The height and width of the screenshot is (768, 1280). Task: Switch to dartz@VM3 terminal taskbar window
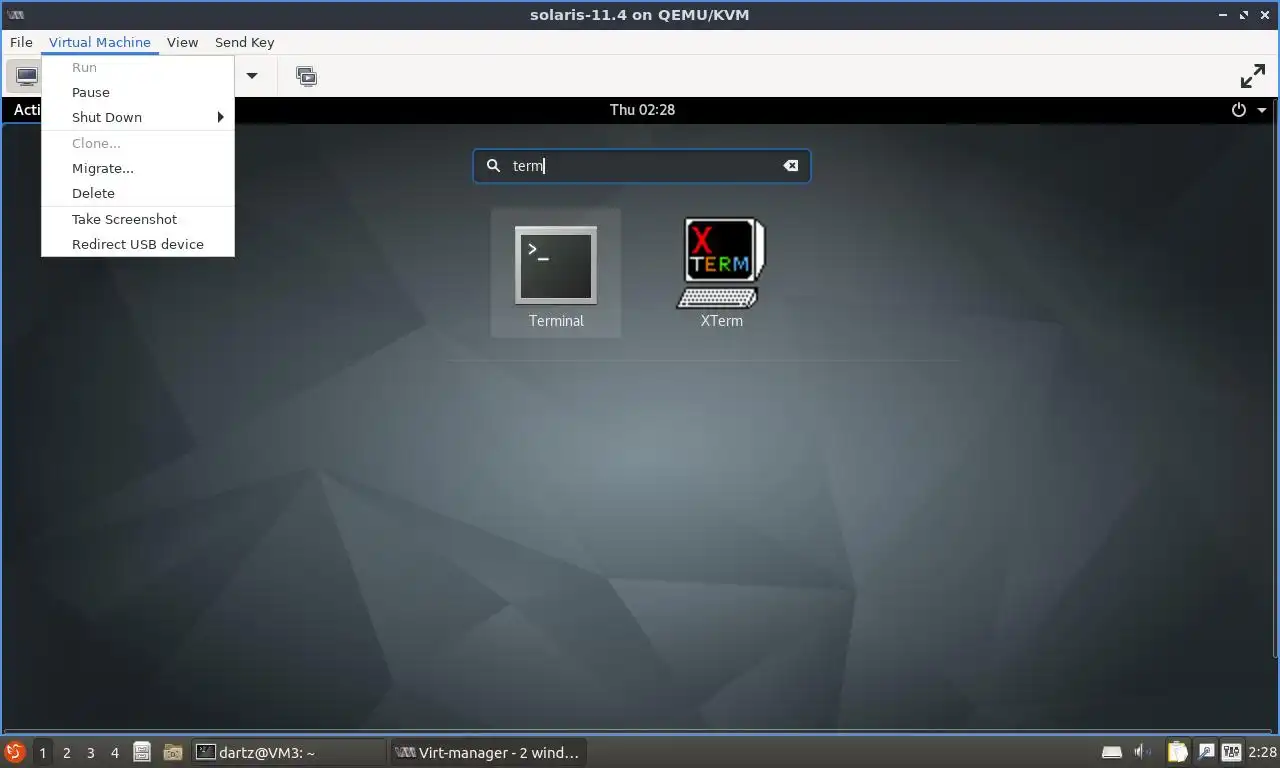pos(288,752)
